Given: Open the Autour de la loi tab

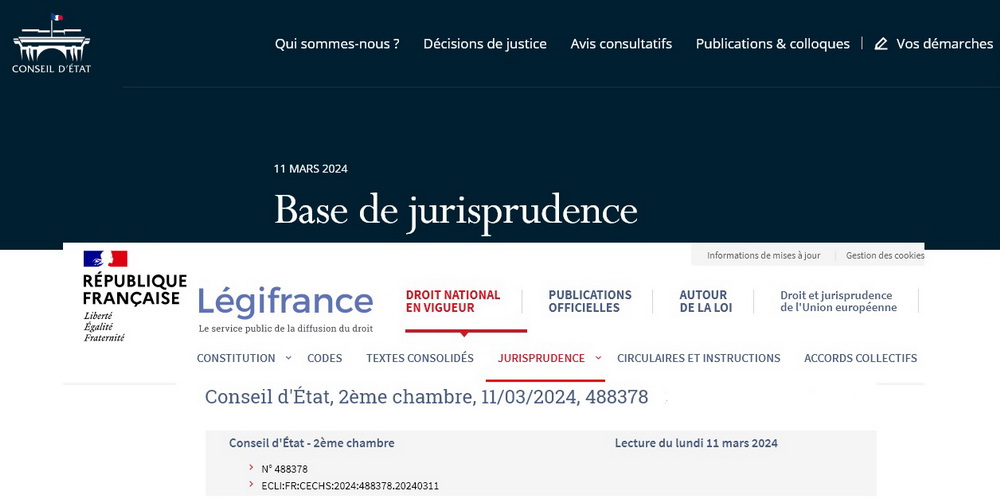Looking at the screenshot, I should coord(705,301).
